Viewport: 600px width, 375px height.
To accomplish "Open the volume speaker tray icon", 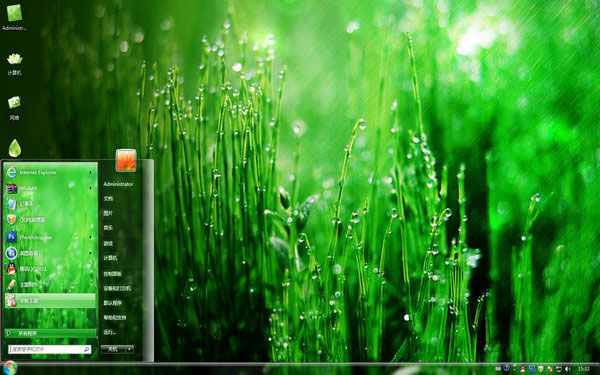I will [x=567, y=369].
